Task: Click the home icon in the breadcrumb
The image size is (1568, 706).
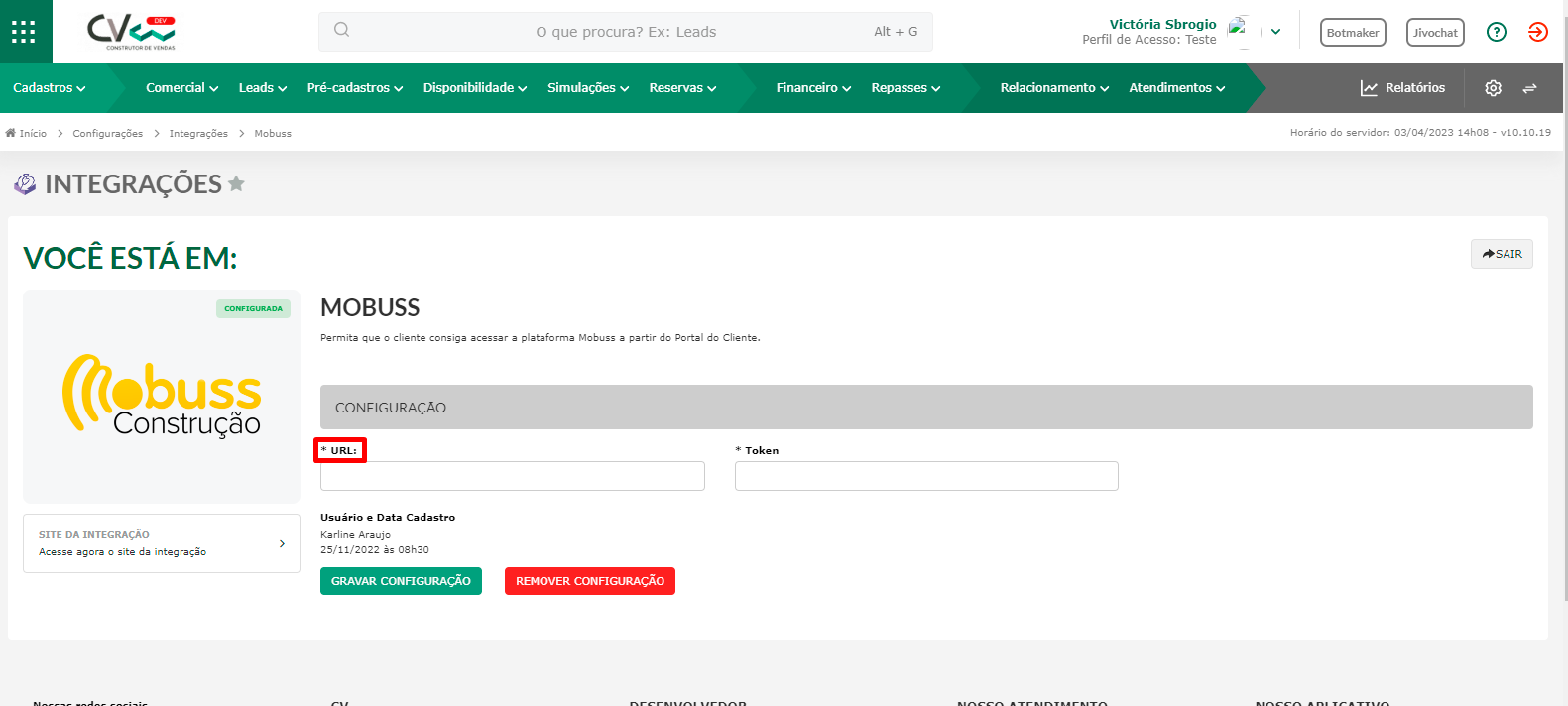Action: tap(10, 133)
